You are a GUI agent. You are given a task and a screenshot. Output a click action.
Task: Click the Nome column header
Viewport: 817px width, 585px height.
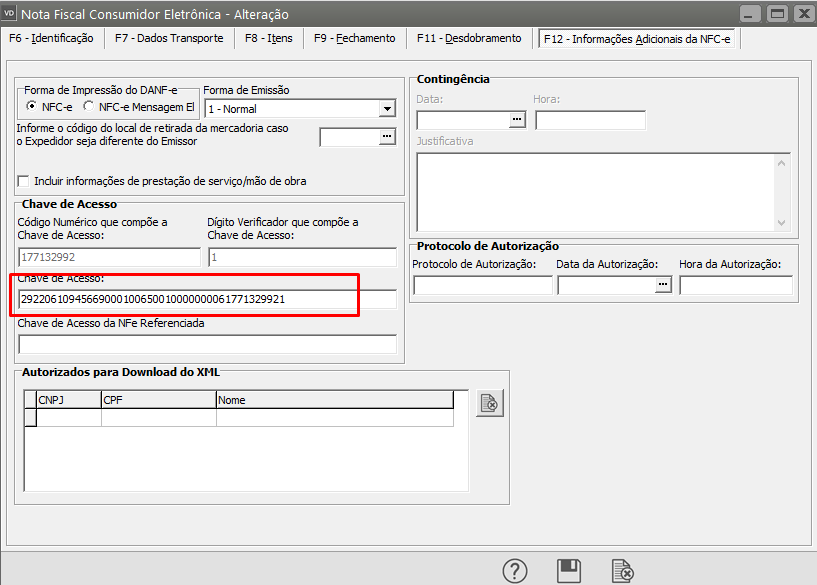(x=335, y=400)
